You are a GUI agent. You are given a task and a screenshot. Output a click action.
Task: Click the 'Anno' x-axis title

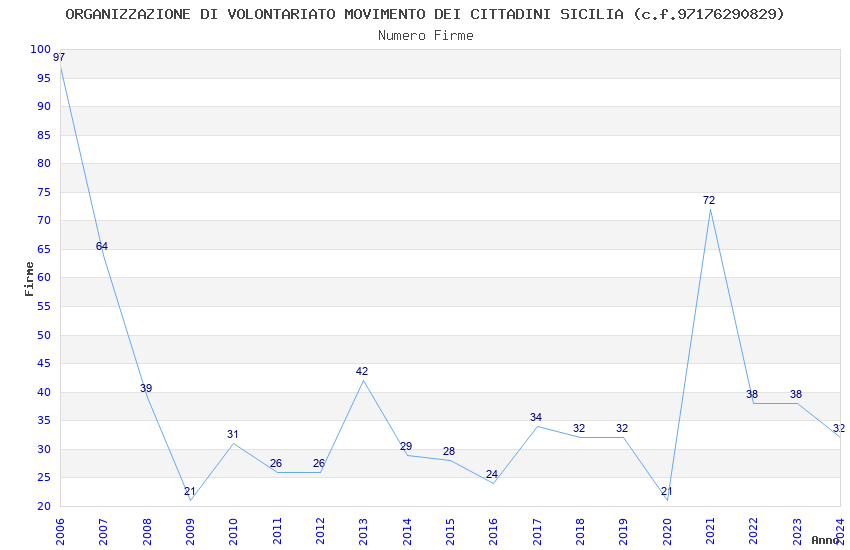click(x=825, y=540)
